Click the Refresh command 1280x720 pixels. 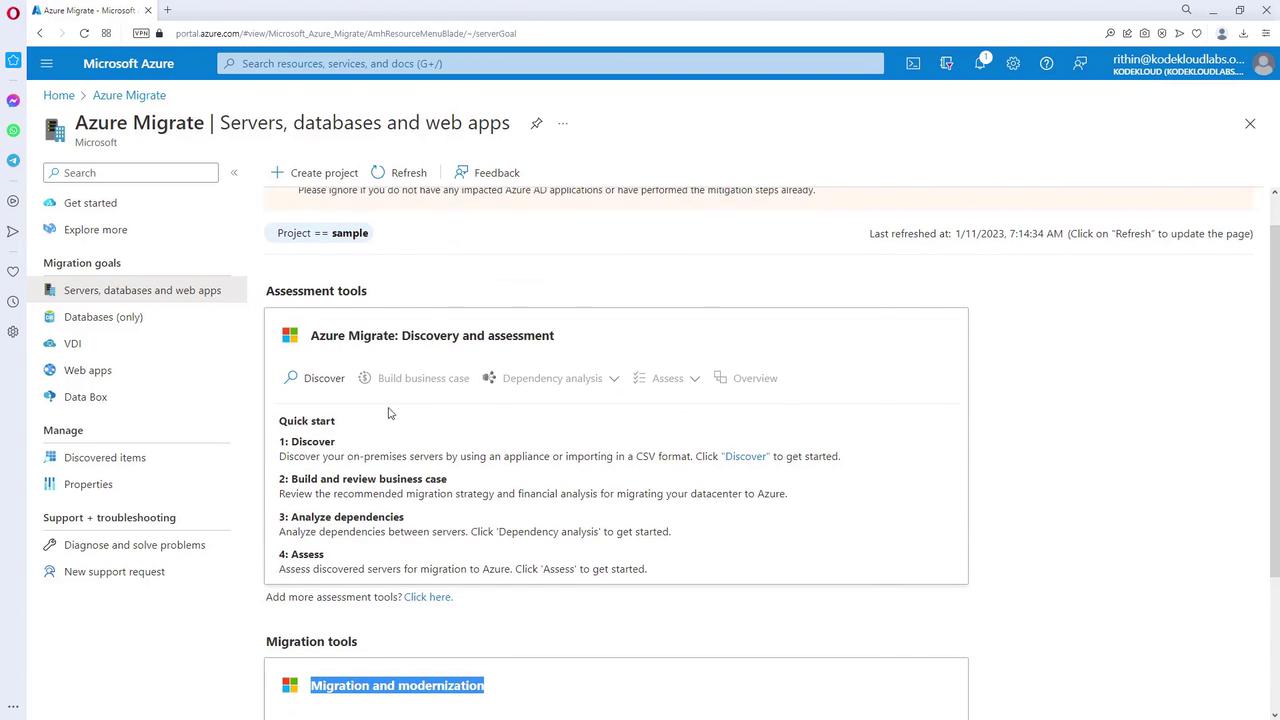[399, 173]
